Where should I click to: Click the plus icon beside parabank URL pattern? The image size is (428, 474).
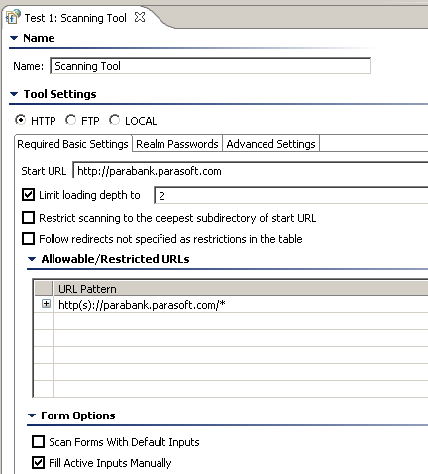46,304
